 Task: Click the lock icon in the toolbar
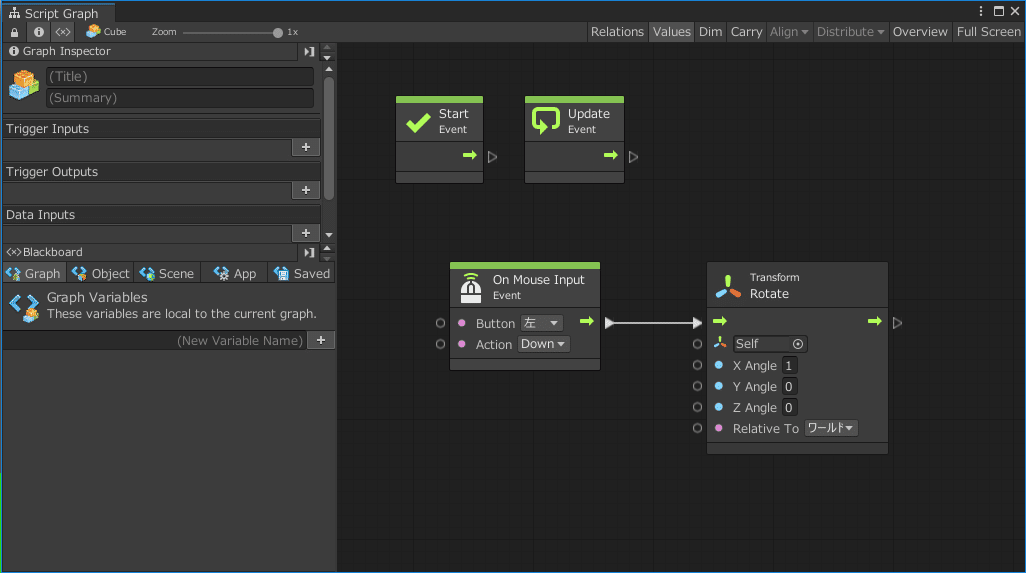click(x=14, y=32)
